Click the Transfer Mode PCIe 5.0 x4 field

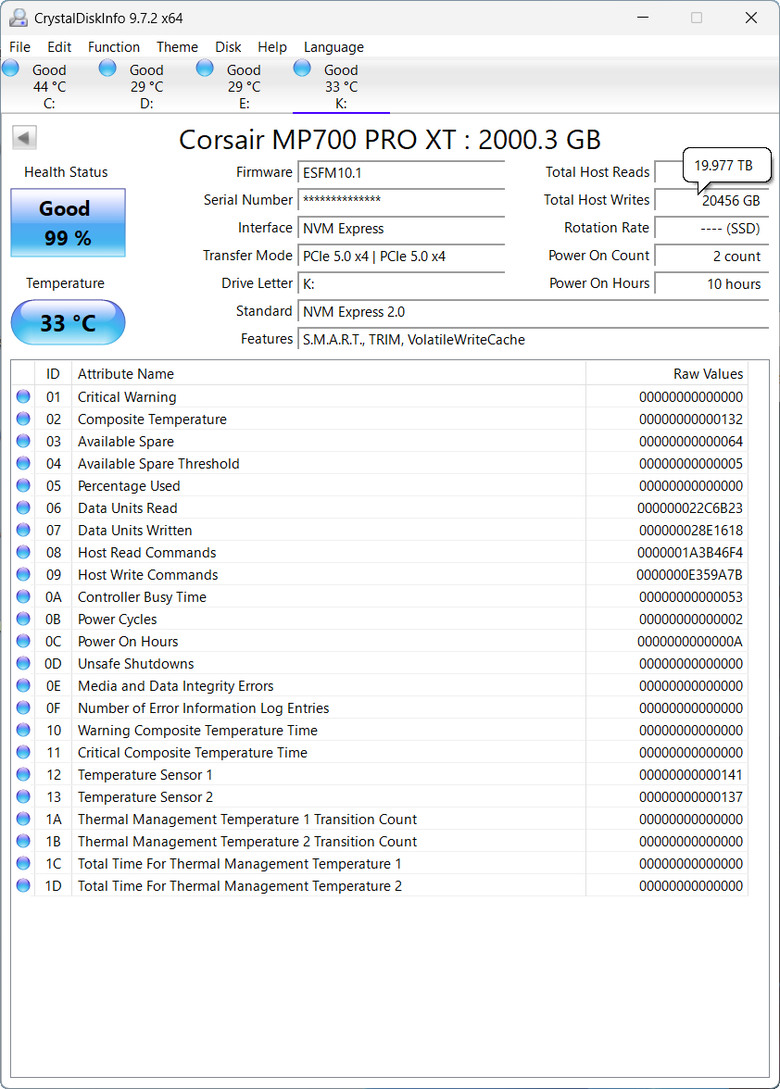click(x=401, y=256)
